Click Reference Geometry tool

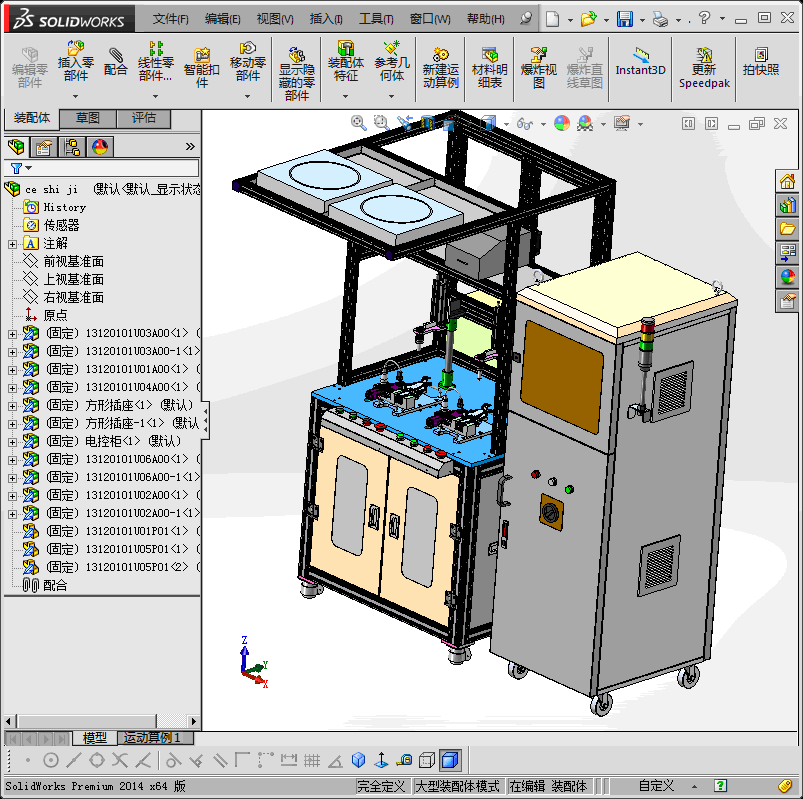point(392,61)
